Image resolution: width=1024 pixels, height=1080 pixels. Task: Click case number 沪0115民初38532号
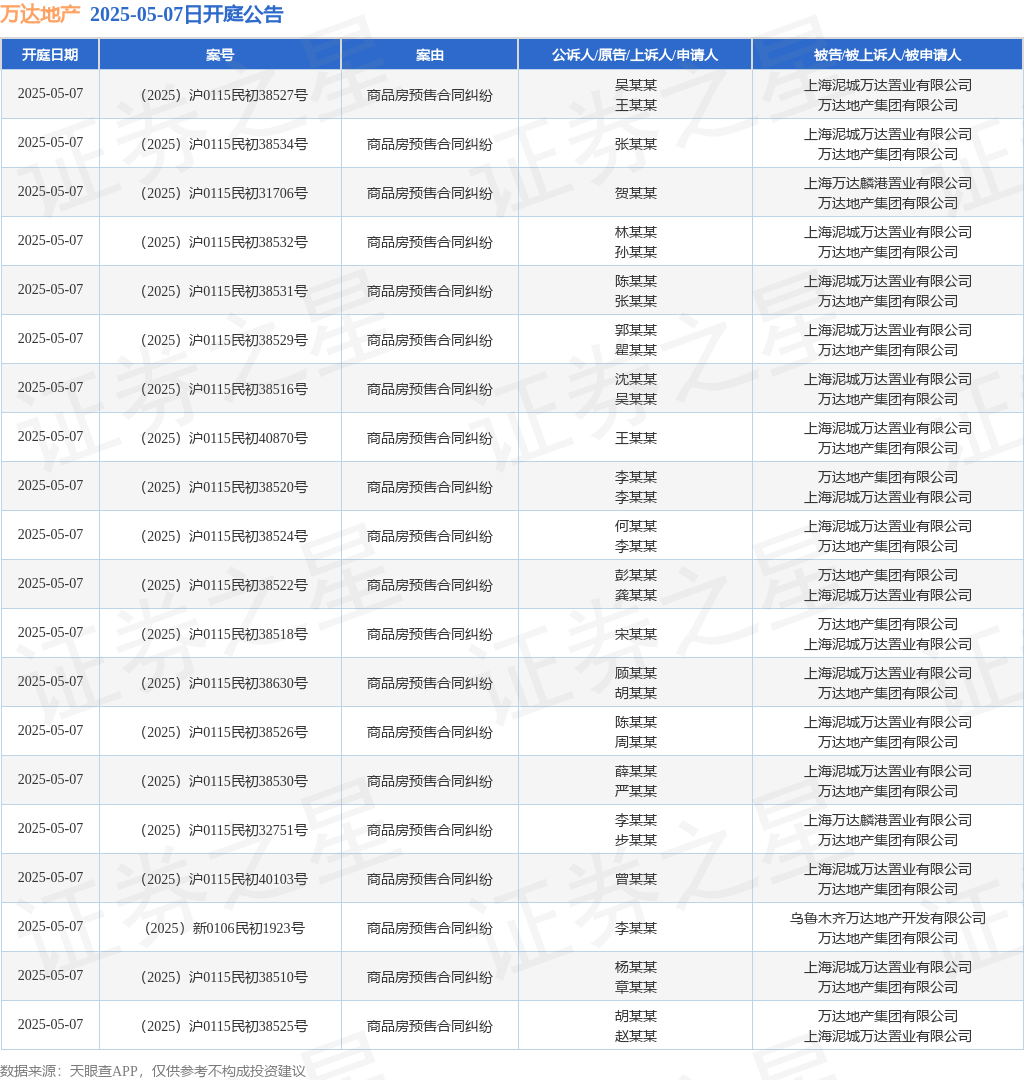coord(224,242)
